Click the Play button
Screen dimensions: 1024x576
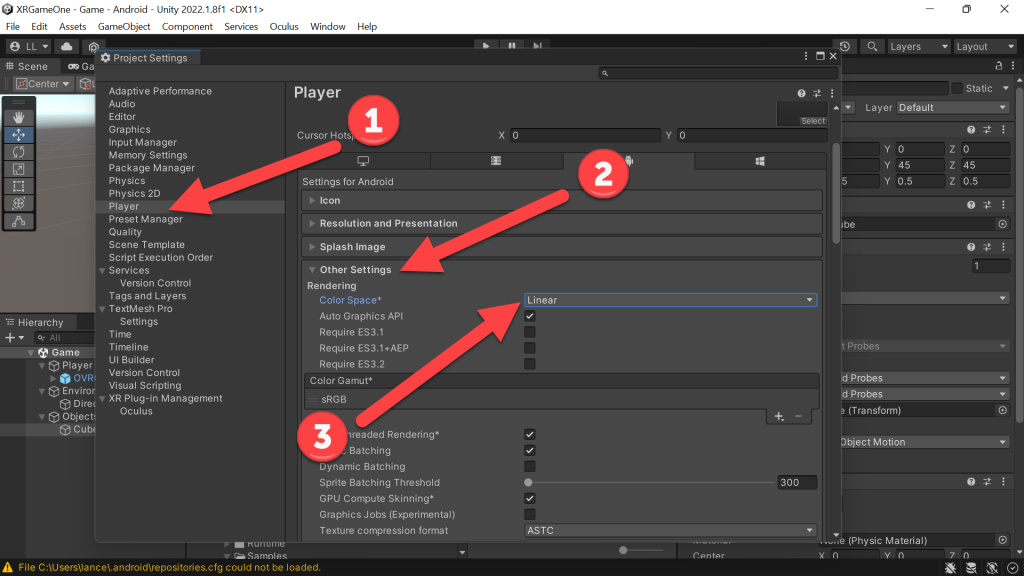coord(485,46)
